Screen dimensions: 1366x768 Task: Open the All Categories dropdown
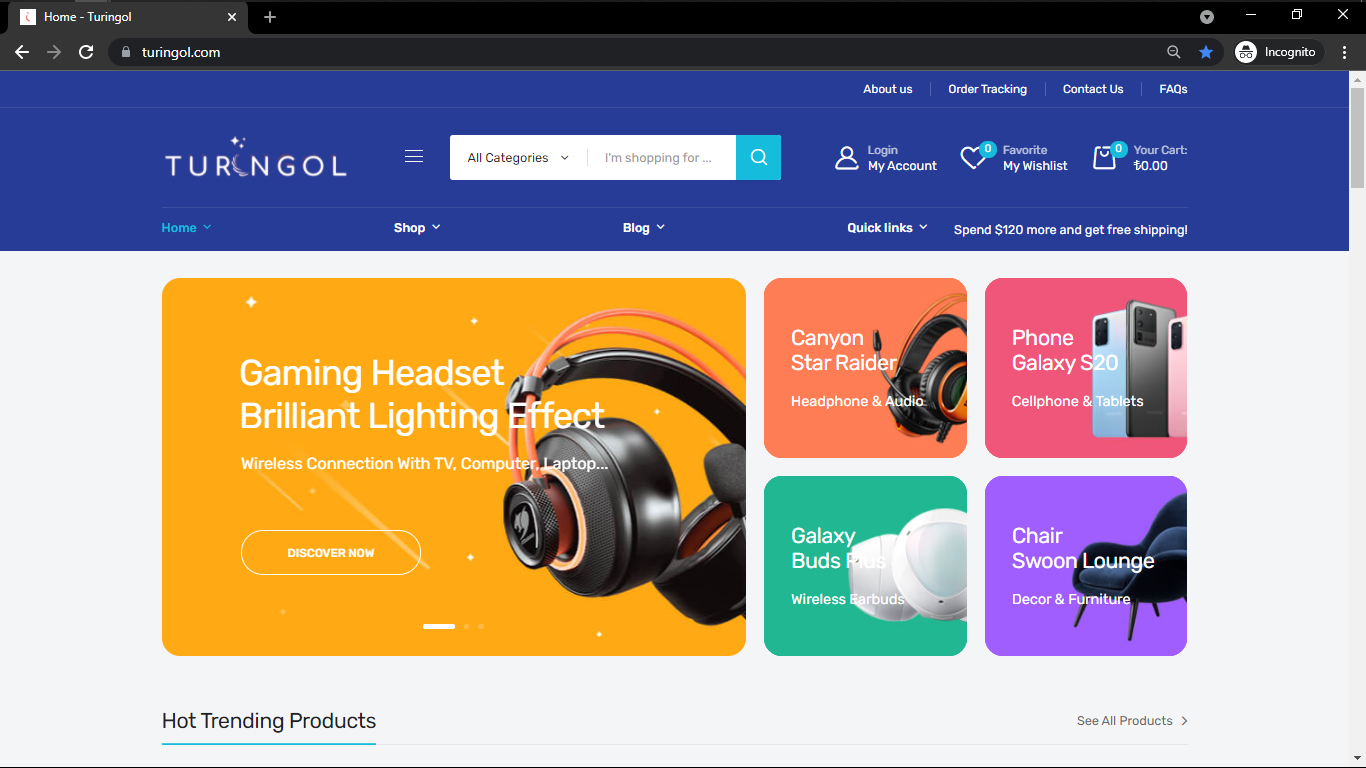tap(518, 158)
